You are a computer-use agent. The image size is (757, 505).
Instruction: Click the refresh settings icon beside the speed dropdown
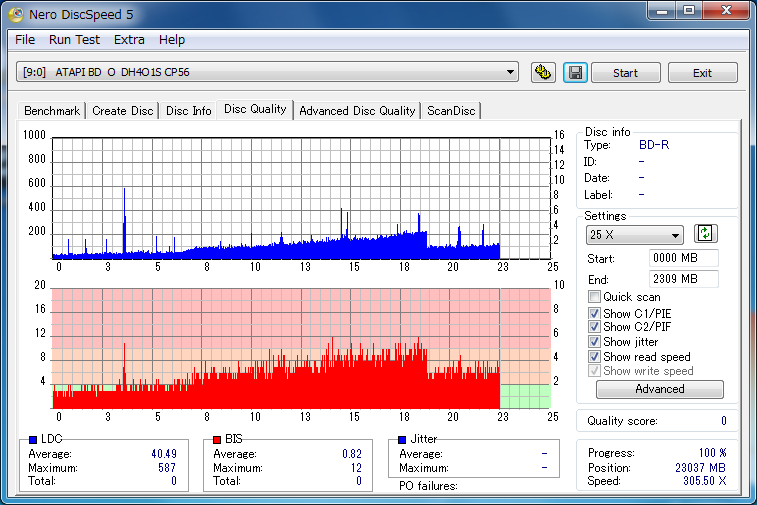click(705, 234)
